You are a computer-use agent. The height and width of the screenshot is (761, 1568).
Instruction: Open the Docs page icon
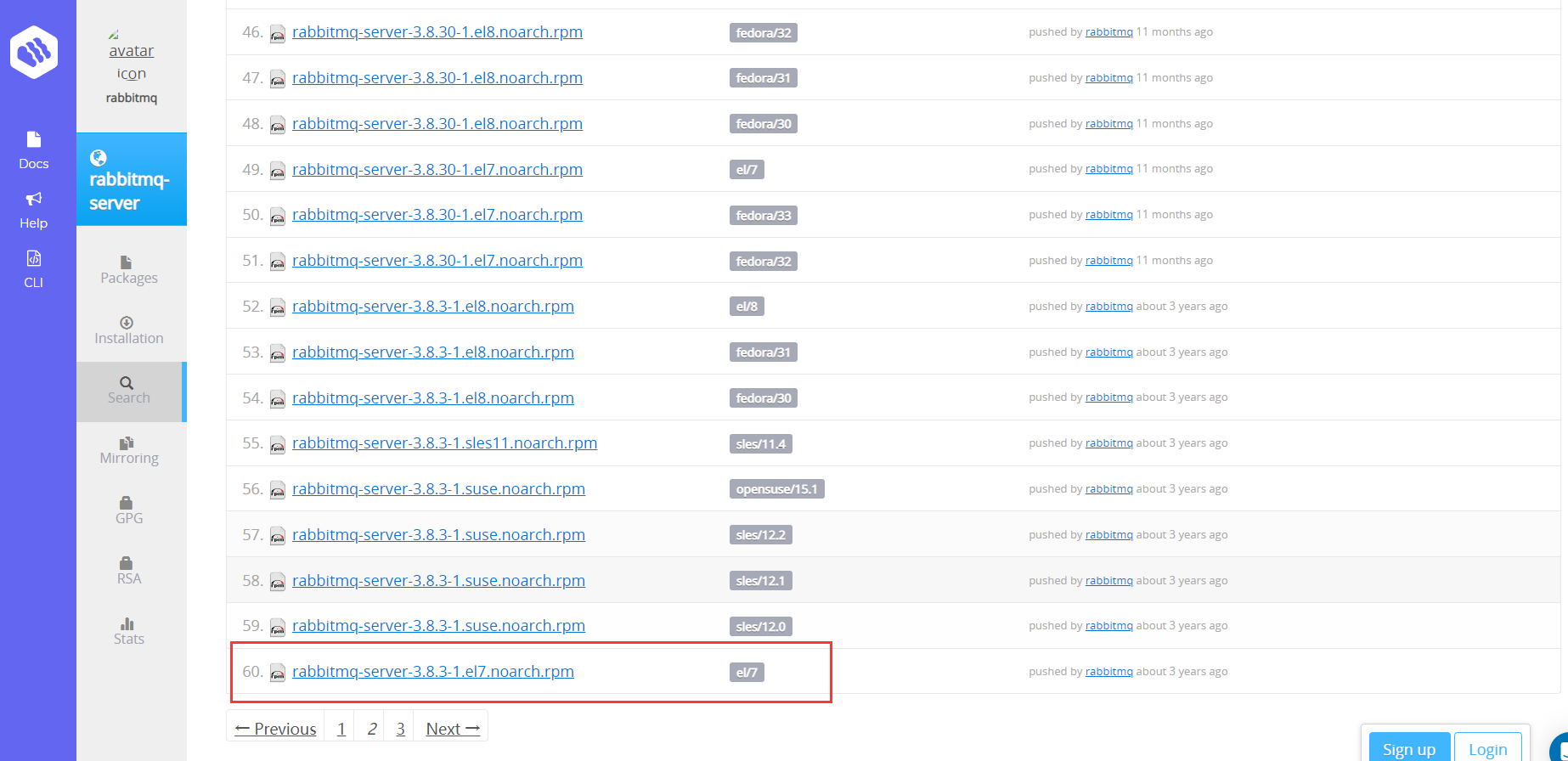(34, 139)
